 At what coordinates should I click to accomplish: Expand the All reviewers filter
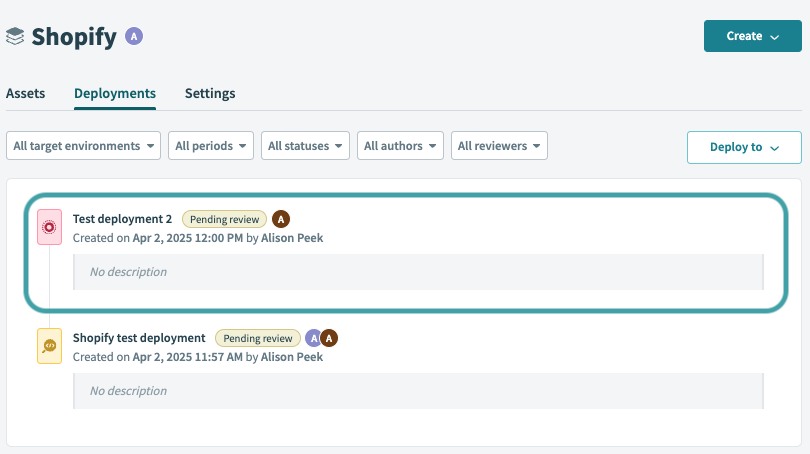pos(499,146)
